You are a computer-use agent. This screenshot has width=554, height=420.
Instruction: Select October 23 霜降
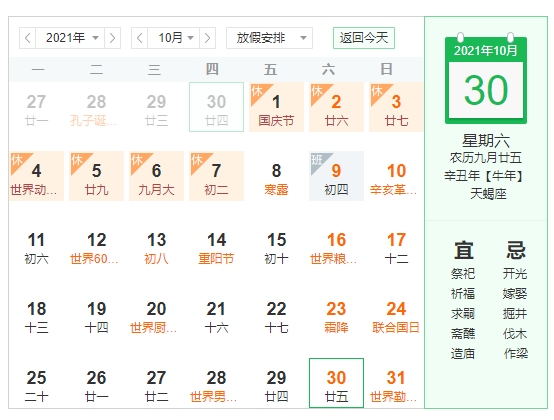click(x=336, y=317)
